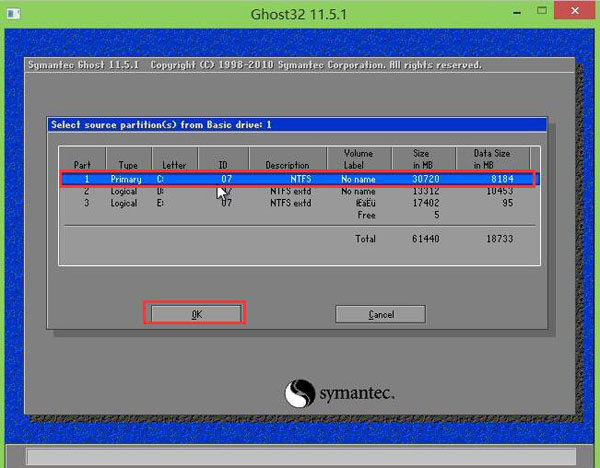Image resolution: width=600 pixels, height=468 pixels.
Task: Click data size 8184 in the first row
Action: pyautogui.click(x=502, y=179)
